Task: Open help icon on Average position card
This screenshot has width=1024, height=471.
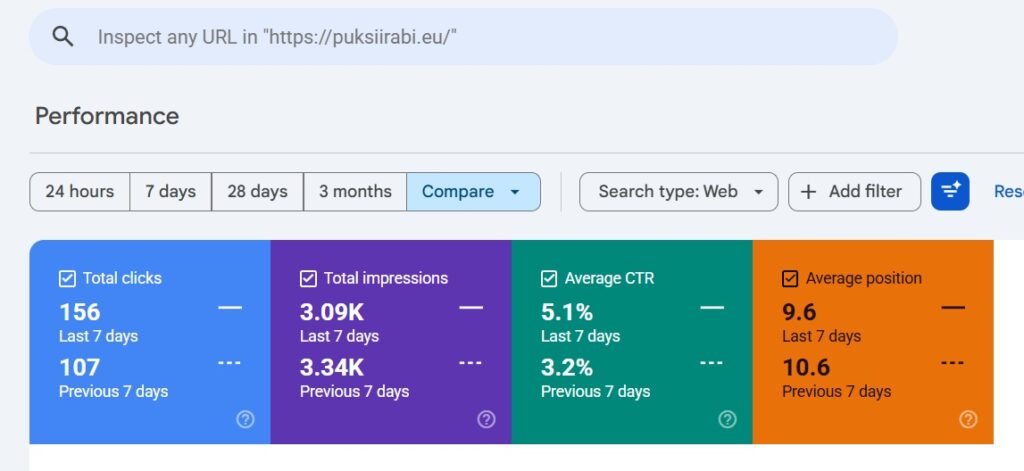Action: click(x=968, y=419)
